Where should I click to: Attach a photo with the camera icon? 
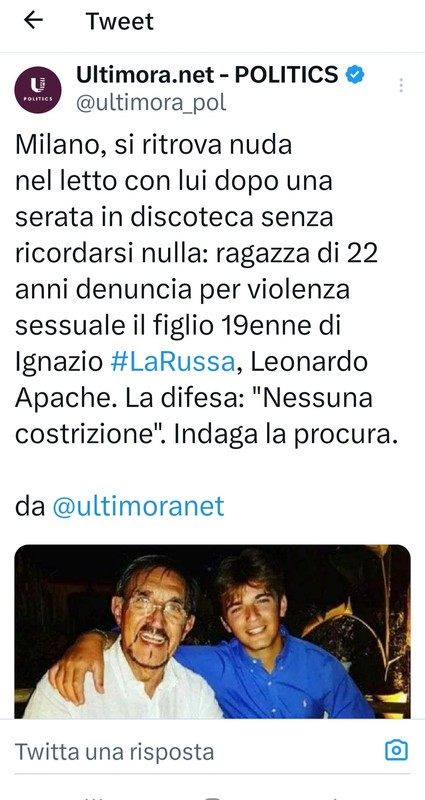pyautogui.click(x=396, y=750)
